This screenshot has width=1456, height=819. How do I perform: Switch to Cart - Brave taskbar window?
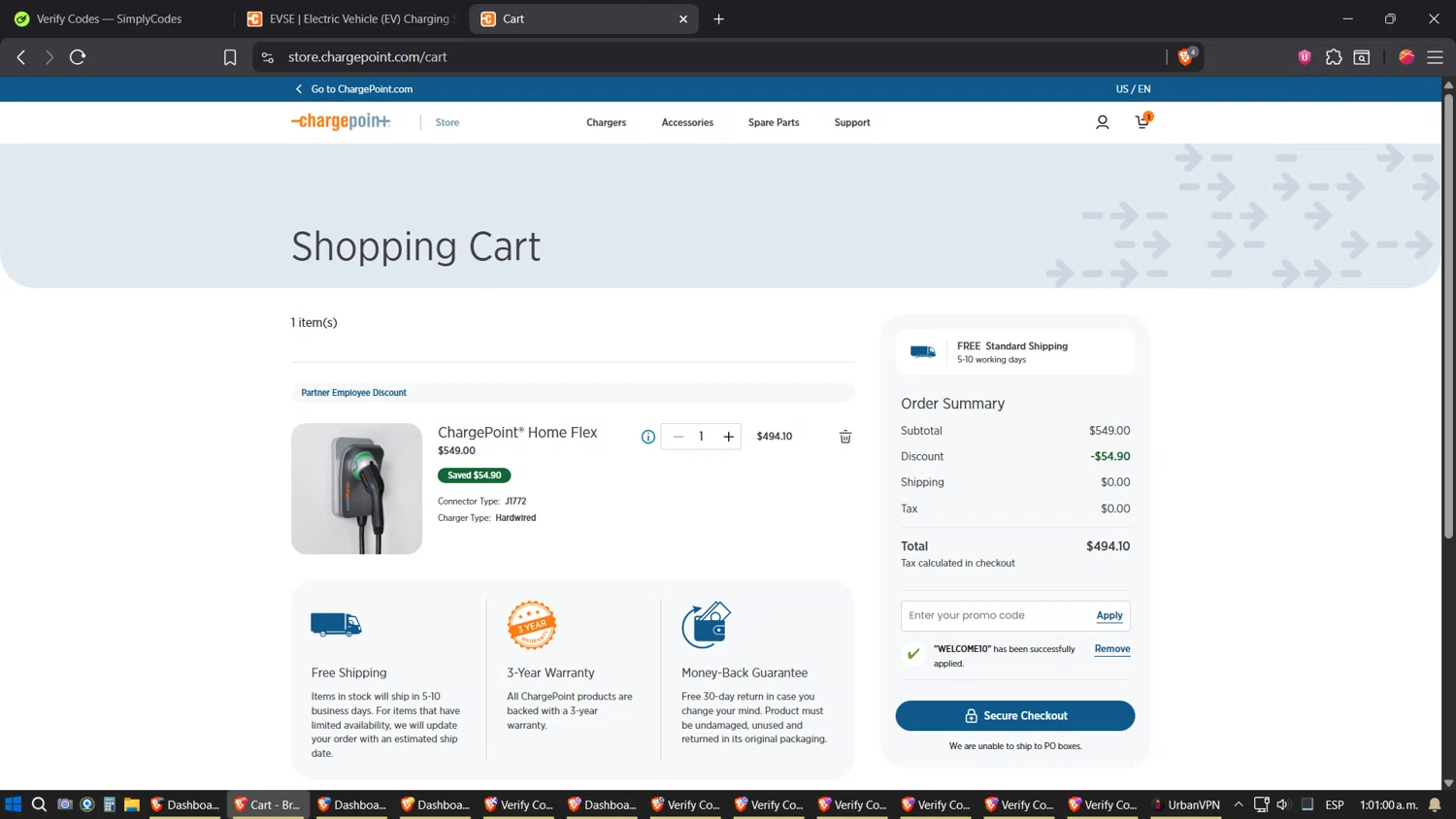[x=267, y=804]
